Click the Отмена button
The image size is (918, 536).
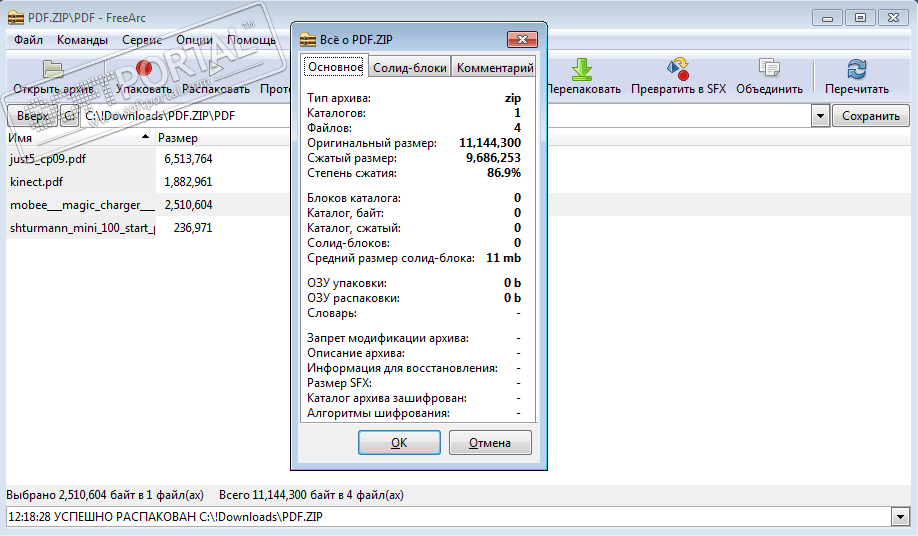[x=490, y=443]
